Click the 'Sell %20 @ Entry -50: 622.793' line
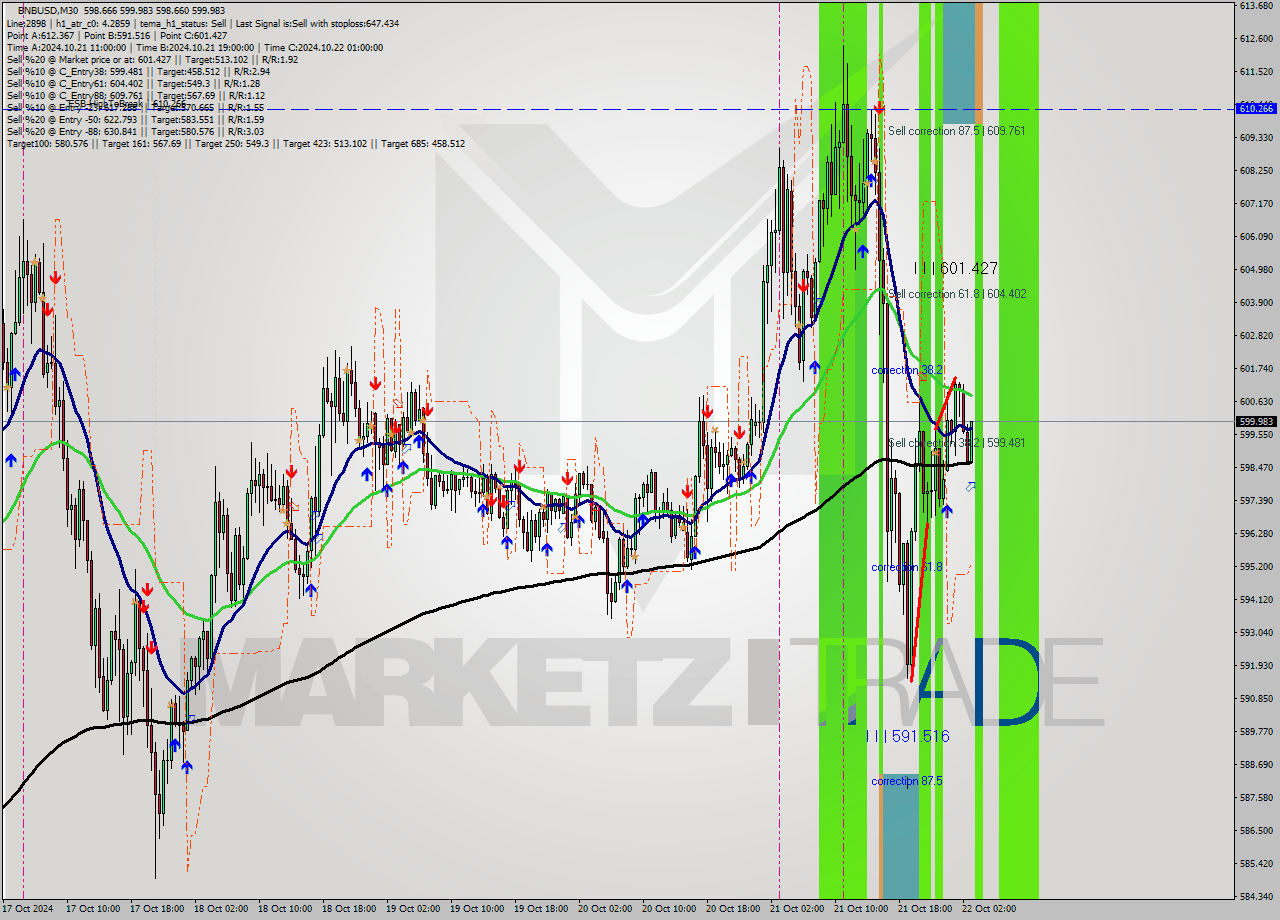This screenshot has width=1280, height=920. point(135,119)
